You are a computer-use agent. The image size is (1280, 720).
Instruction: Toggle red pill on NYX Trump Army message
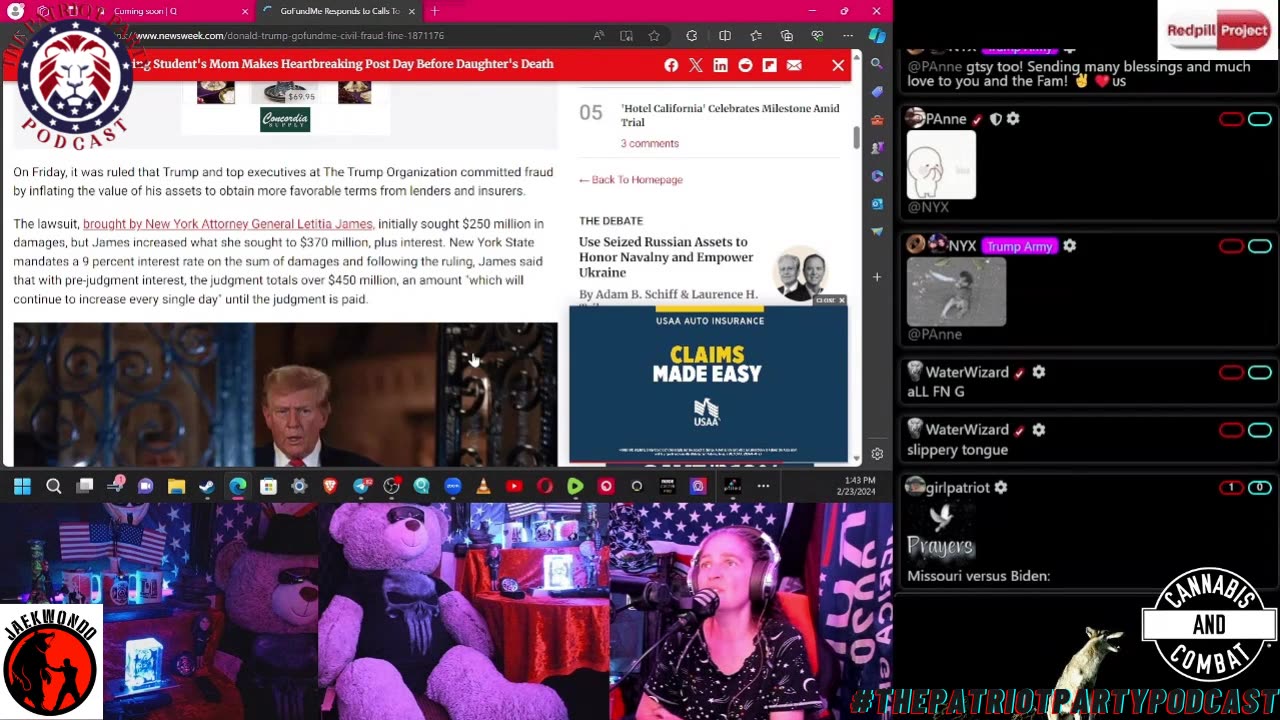click(1231, 246)
